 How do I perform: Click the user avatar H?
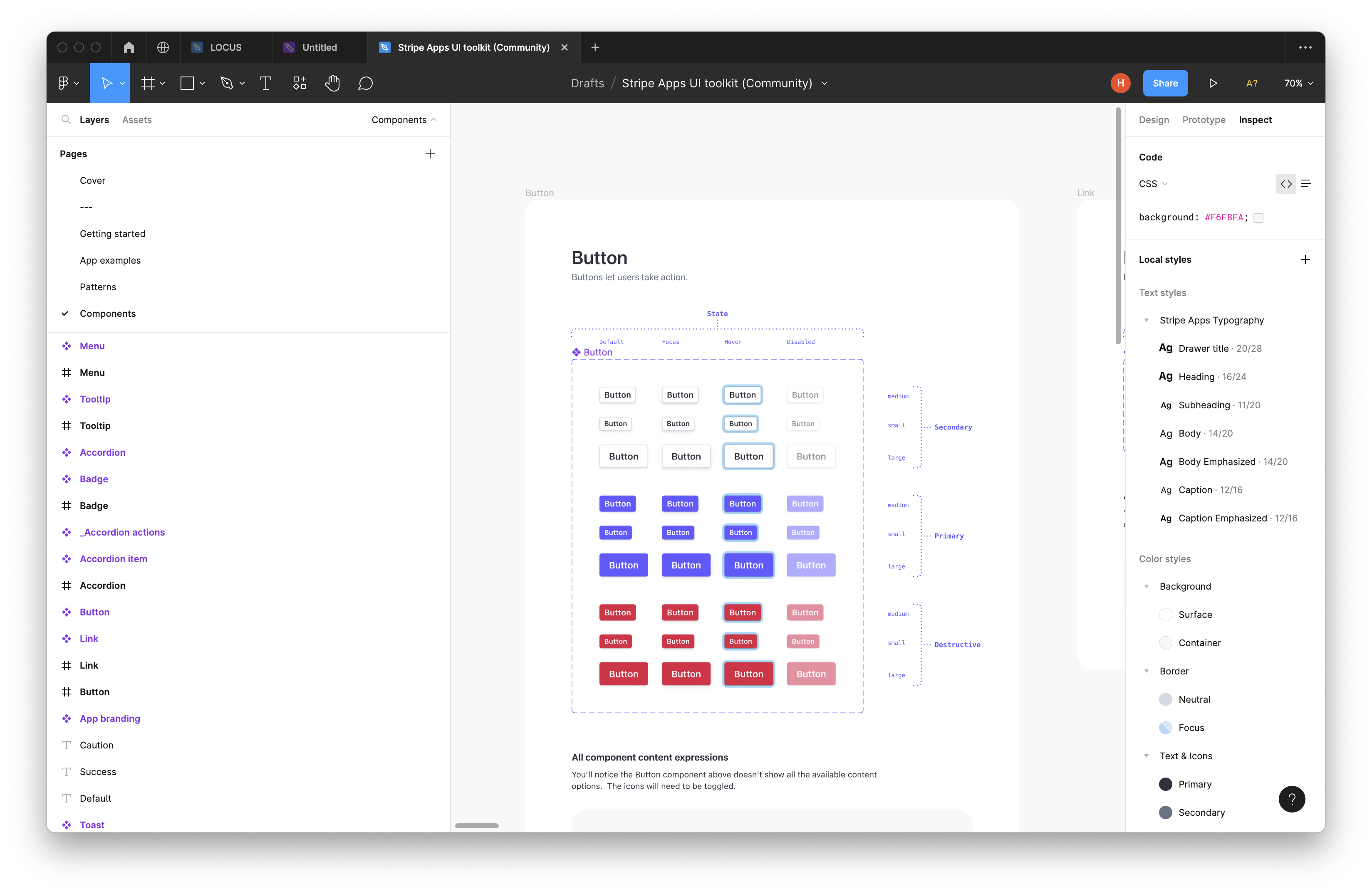coord(1120,84)
